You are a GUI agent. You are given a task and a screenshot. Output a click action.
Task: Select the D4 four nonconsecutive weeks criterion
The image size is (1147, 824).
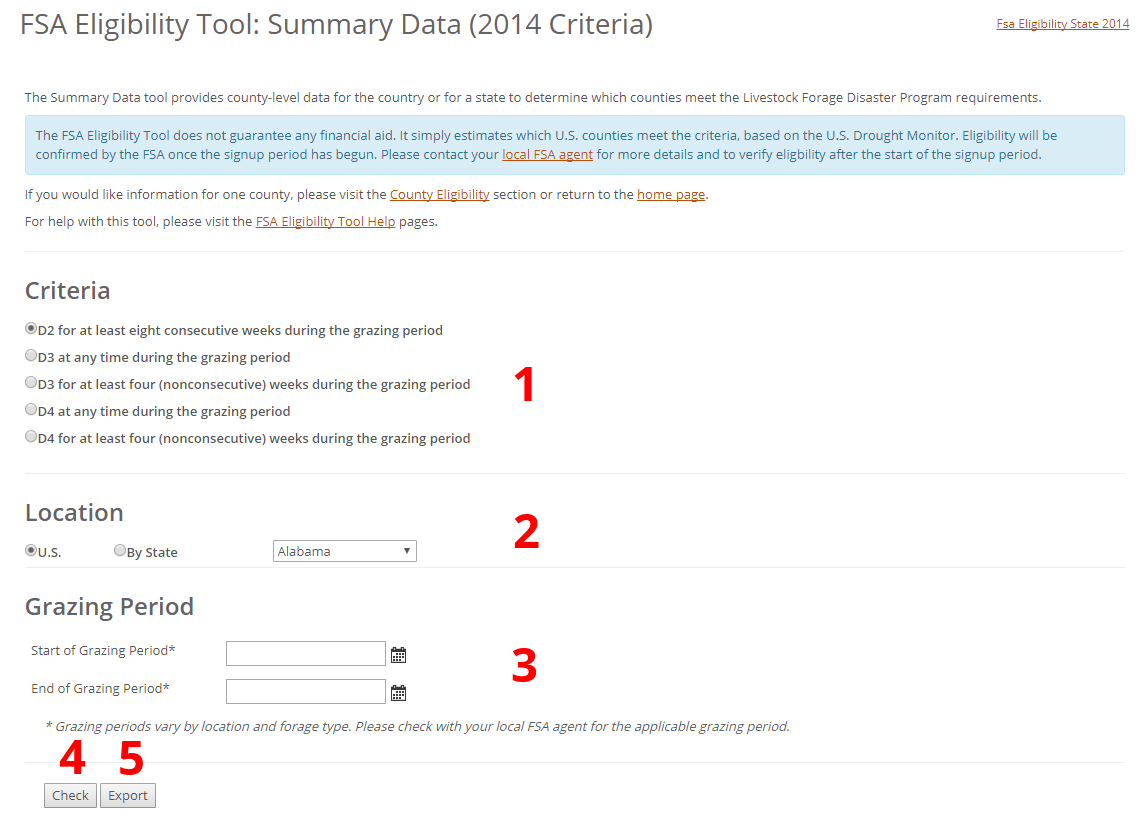pyautogui.click(x=31, y=436)
